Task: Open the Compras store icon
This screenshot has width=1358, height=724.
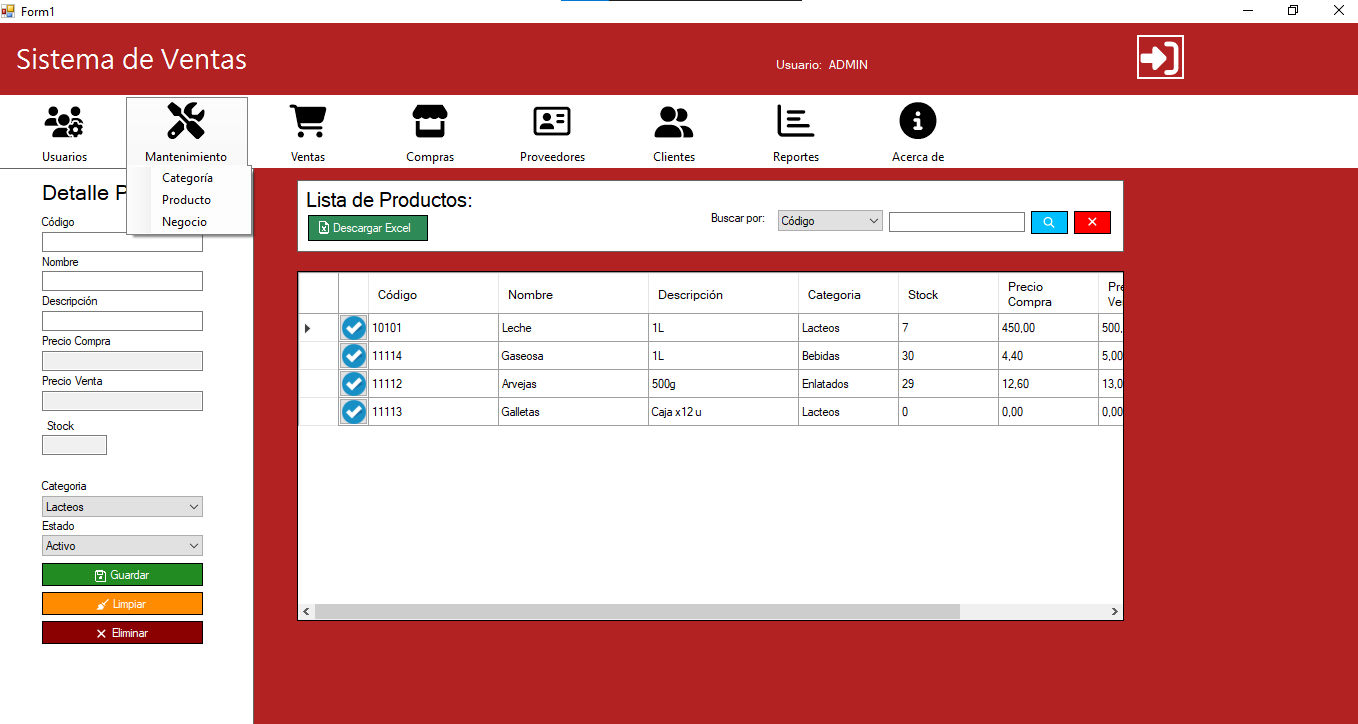Action: (x=430, y=122)
